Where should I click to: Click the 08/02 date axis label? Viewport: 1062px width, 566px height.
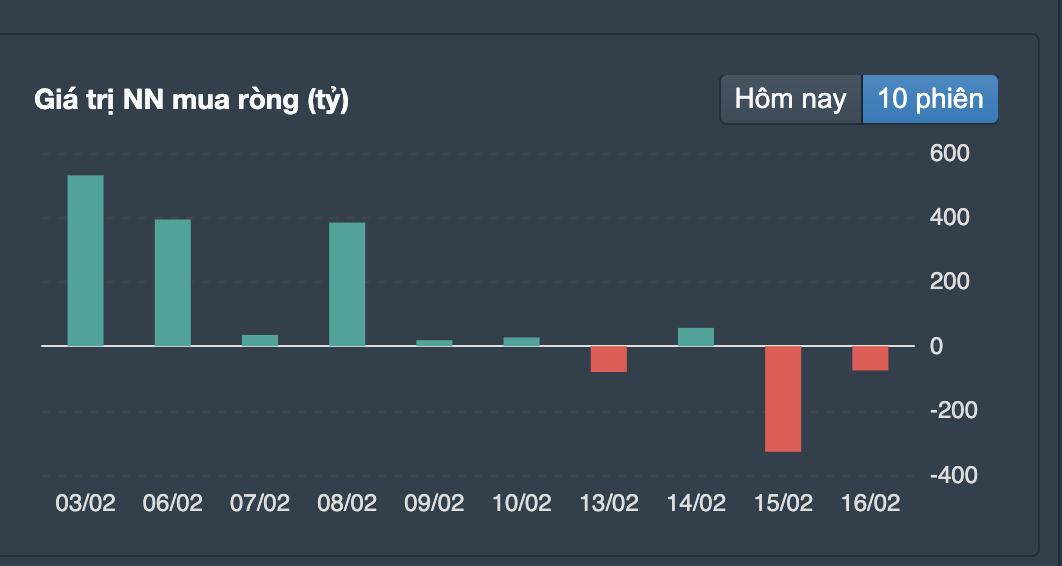(347, 503)
